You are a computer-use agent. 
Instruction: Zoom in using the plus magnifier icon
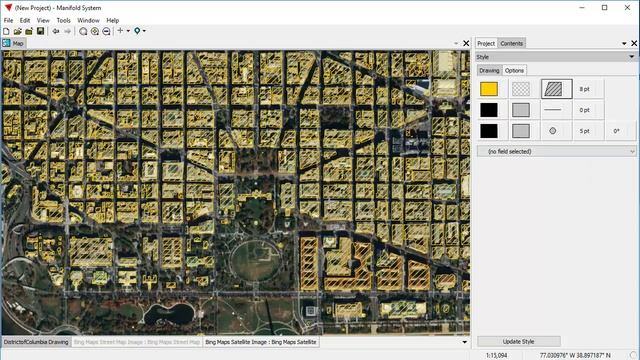[95, 31]
